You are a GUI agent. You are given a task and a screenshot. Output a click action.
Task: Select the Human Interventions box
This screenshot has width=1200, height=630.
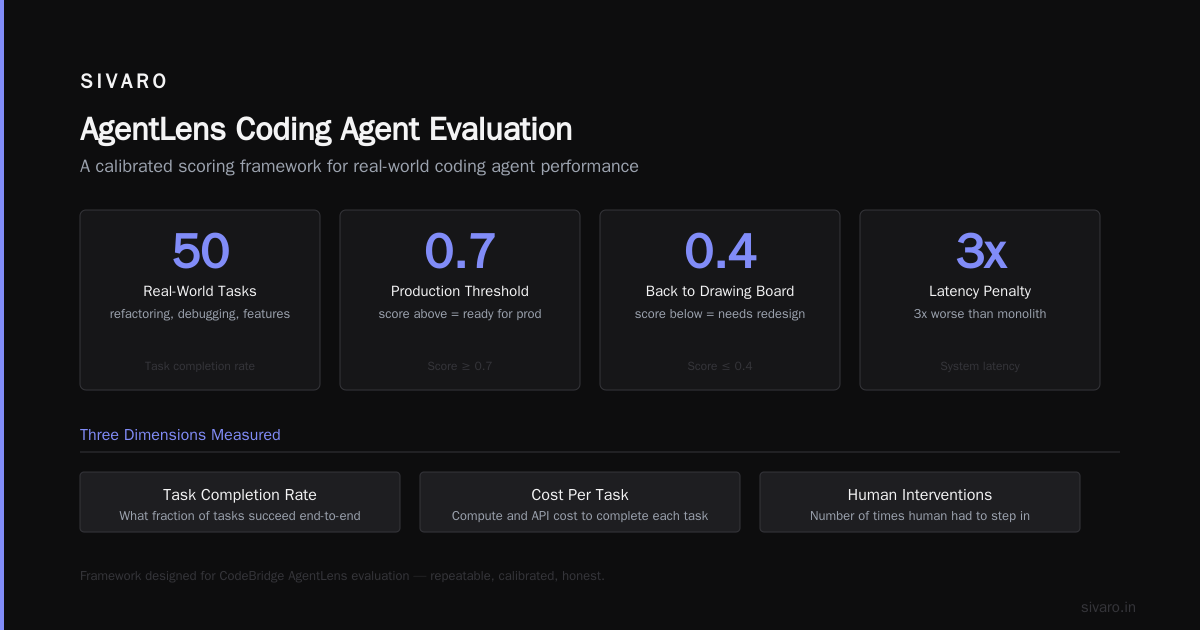point(920,502)
